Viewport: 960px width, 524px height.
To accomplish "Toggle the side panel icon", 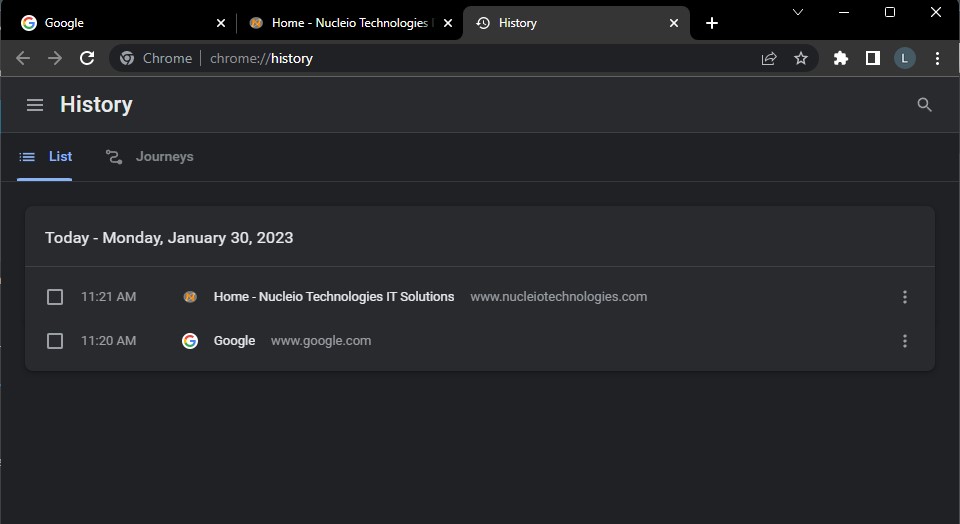I will point(872,58).
